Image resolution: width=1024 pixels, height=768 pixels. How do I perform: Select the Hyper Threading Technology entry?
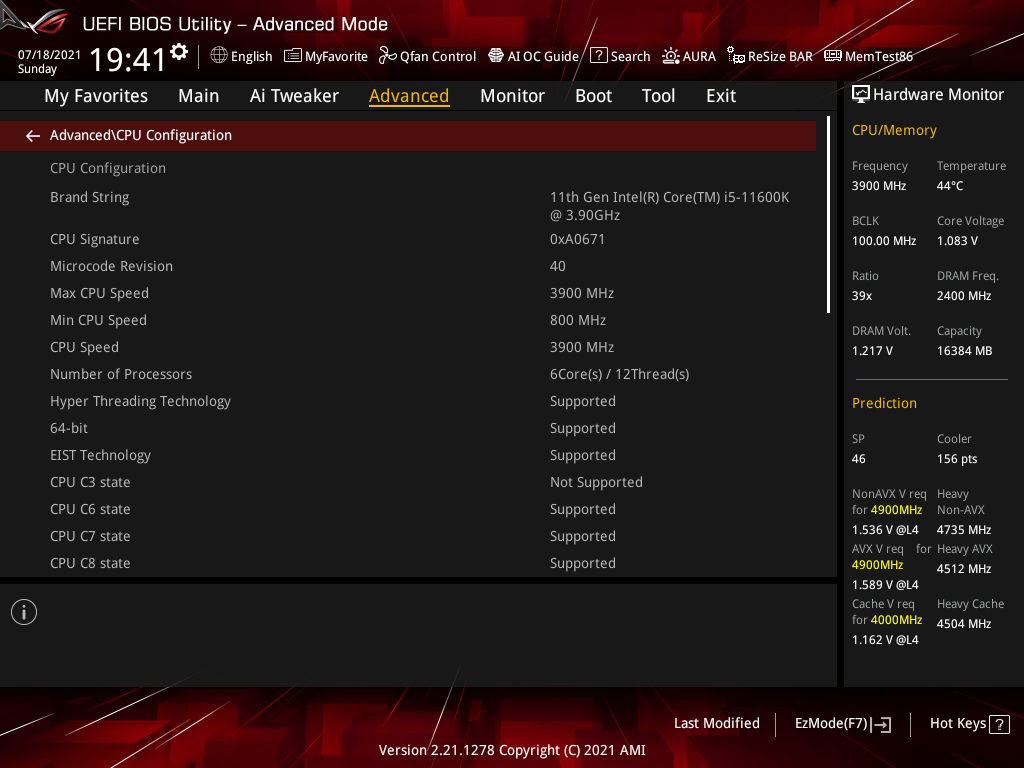click(140, 400)
